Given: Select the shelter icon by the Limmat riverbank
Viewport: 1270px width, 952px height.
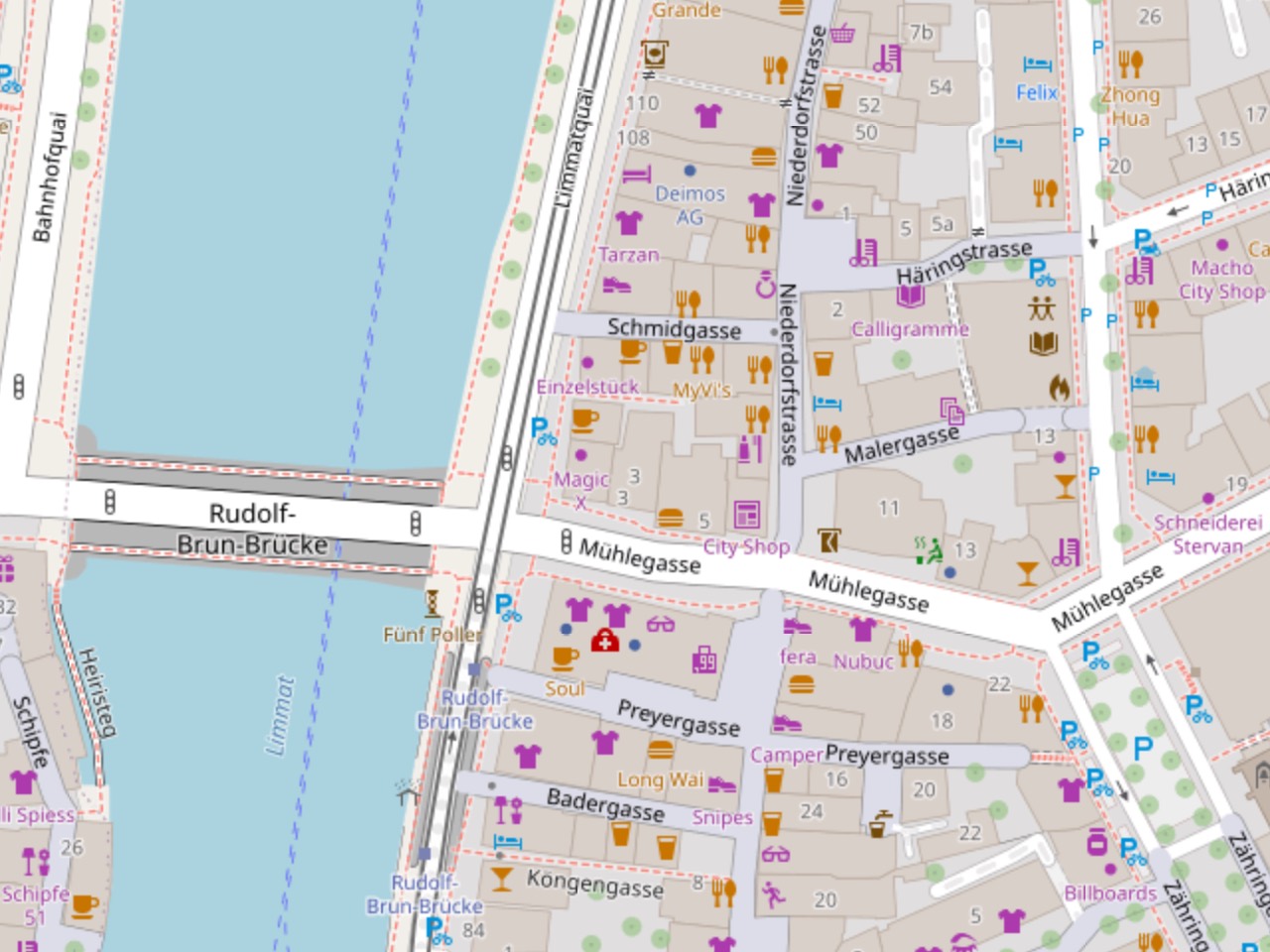Looking at the screenshot, I should [x=406, y=791].
